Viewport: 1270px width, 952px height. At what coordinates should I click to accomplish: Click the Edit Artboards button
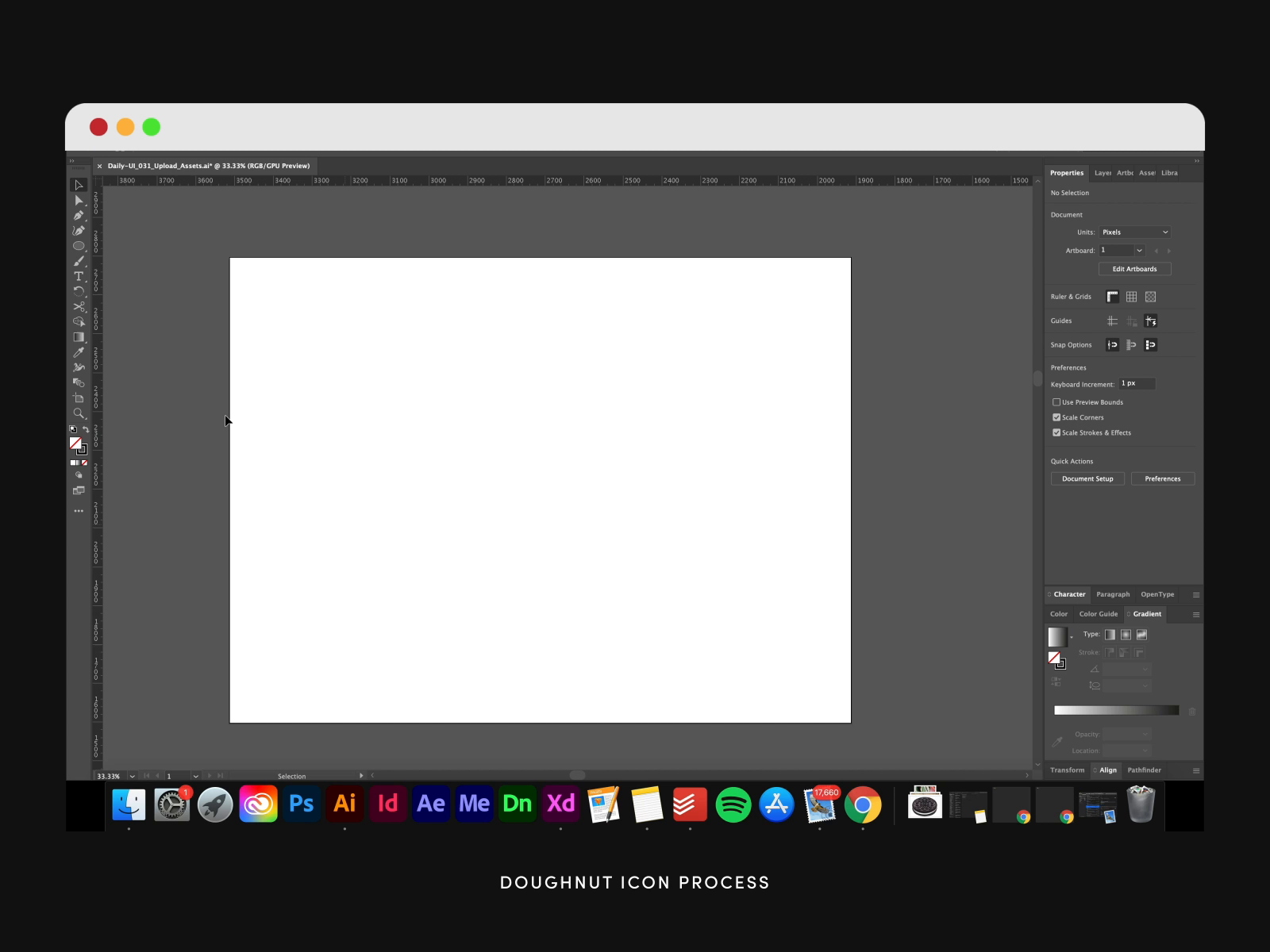click(x=1134, y=269)
